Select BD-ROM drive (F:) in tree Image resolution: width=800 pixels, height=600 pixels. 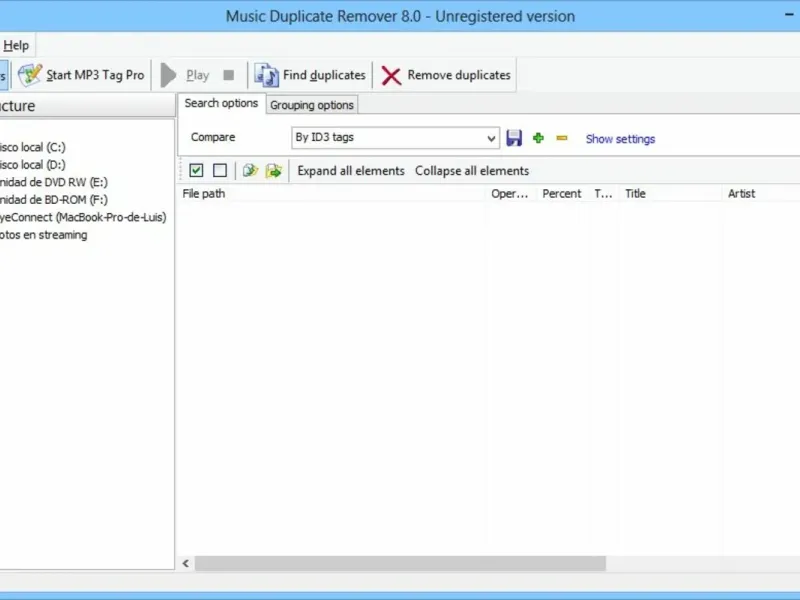point(54,199)
